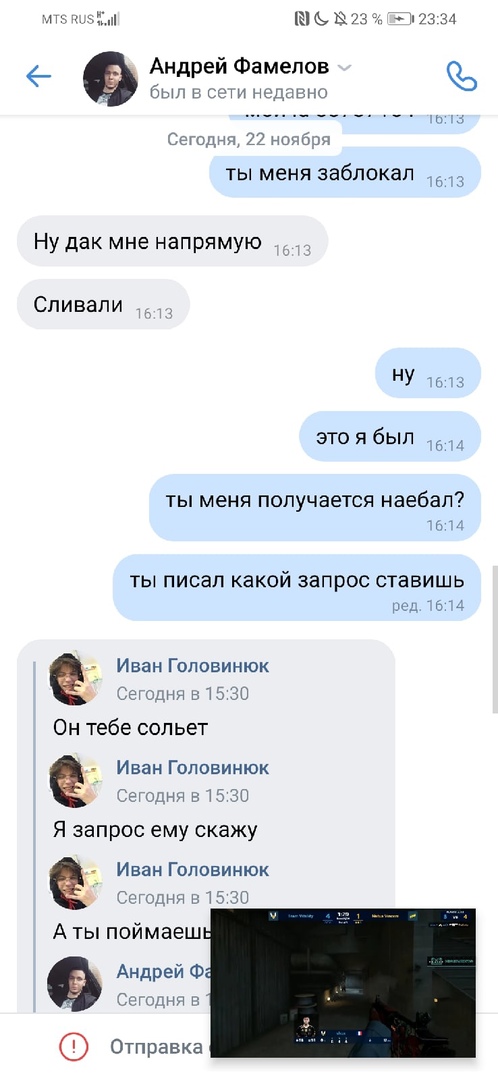The width and height of the screenshot is (498, 1080).
Task: Tap edited message 'ты писал какой запрос ставишь'
Action: click(297, 588)
